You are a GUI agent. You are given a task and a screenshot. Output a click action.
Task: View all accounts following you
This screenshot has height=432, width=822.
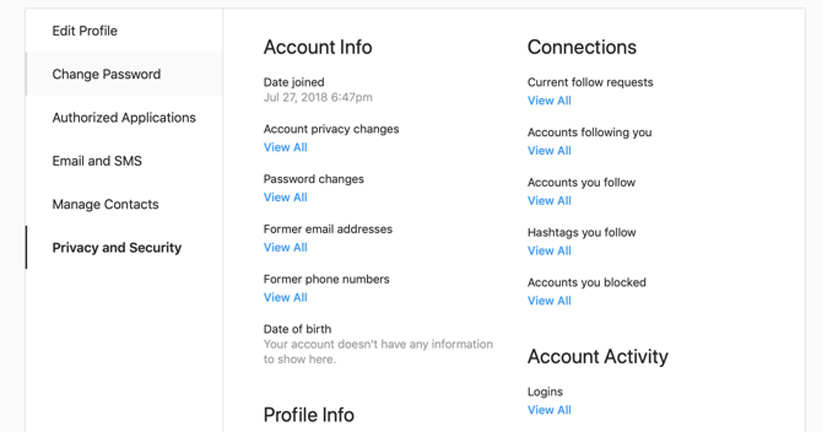pos(549,150)
